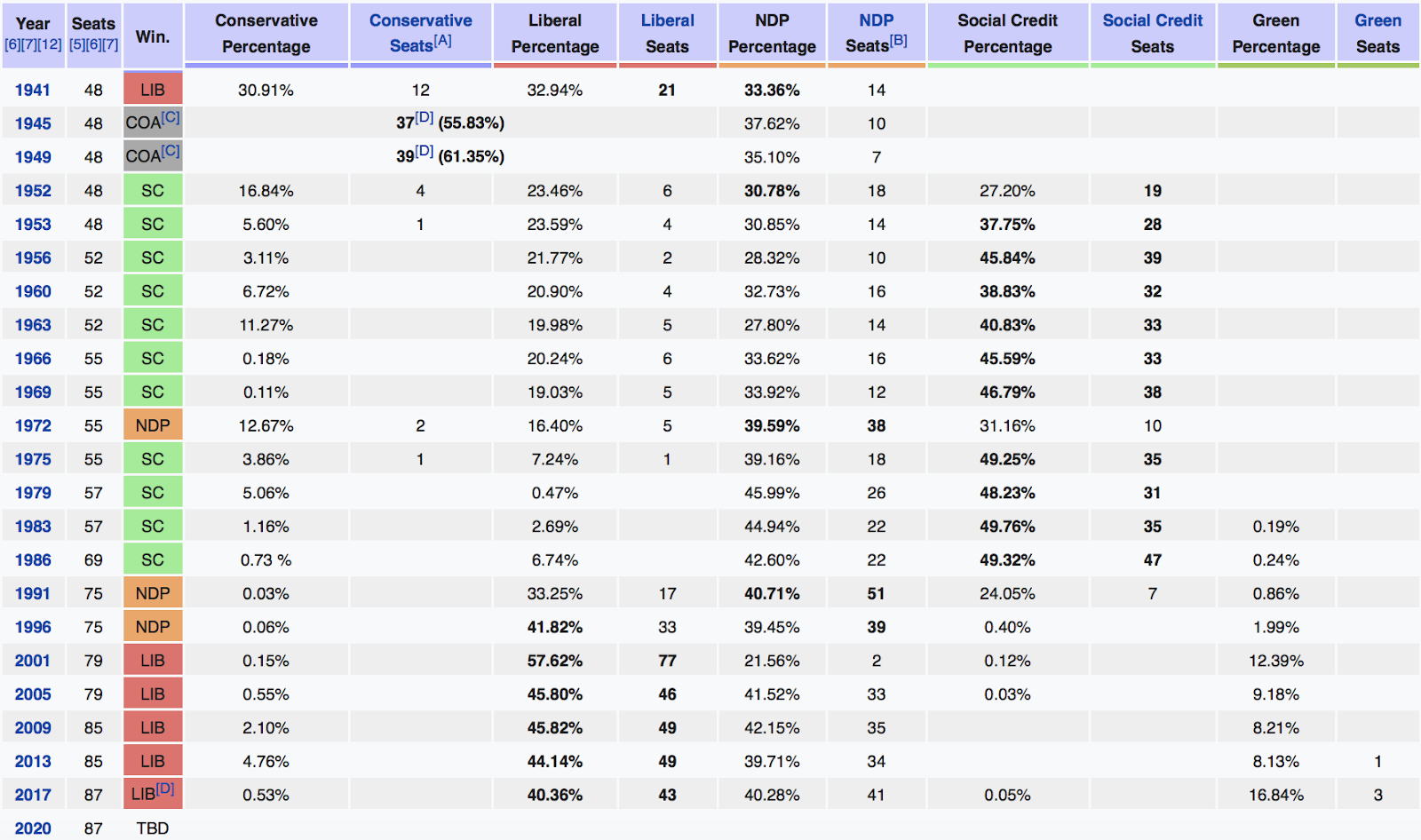Go to the 1983 election page
The width and height of the screenshot is (1421, 840).
tap(33, 527)
